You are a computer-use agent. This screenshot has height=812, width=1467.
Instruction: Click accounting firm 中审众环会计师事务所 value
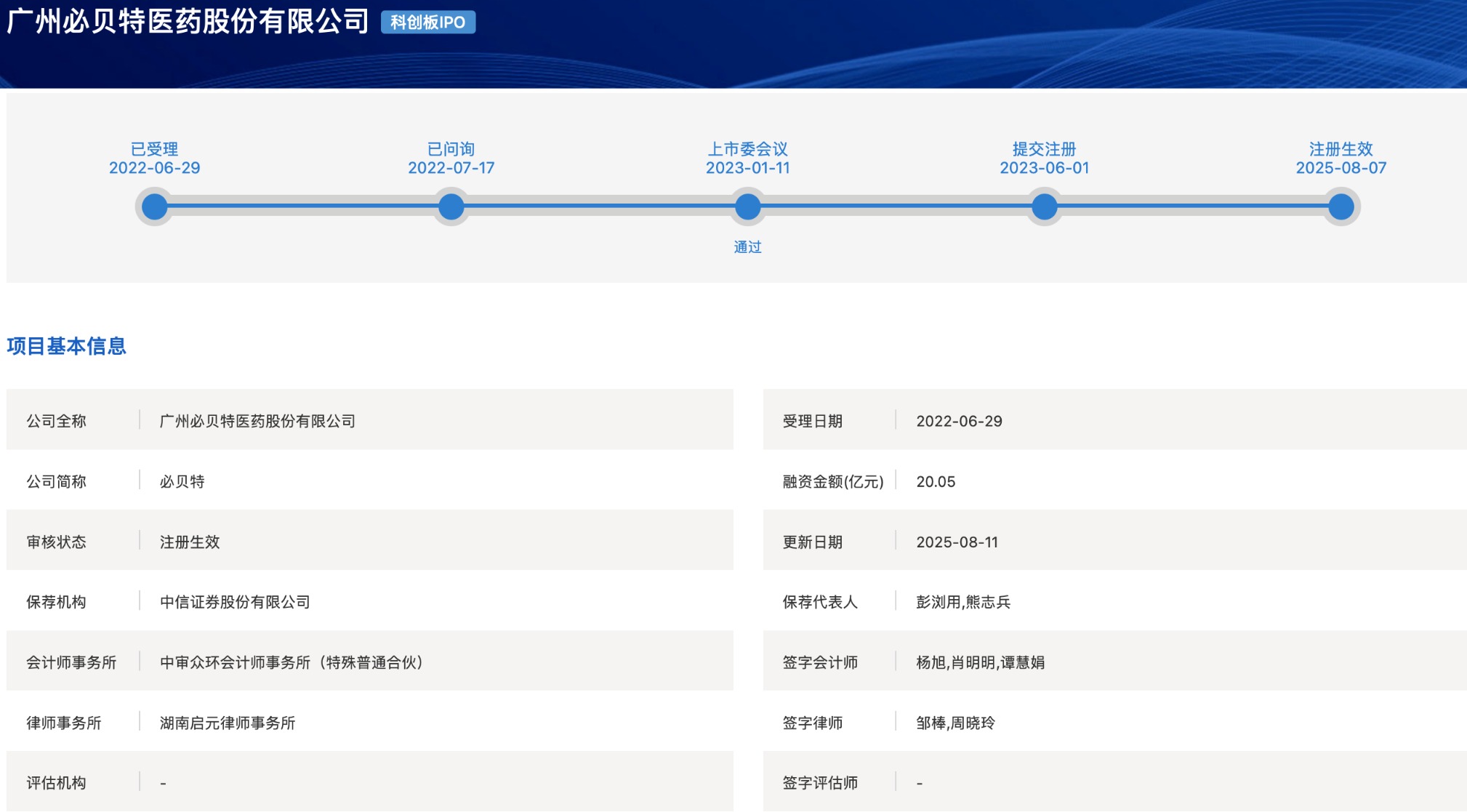292,662
